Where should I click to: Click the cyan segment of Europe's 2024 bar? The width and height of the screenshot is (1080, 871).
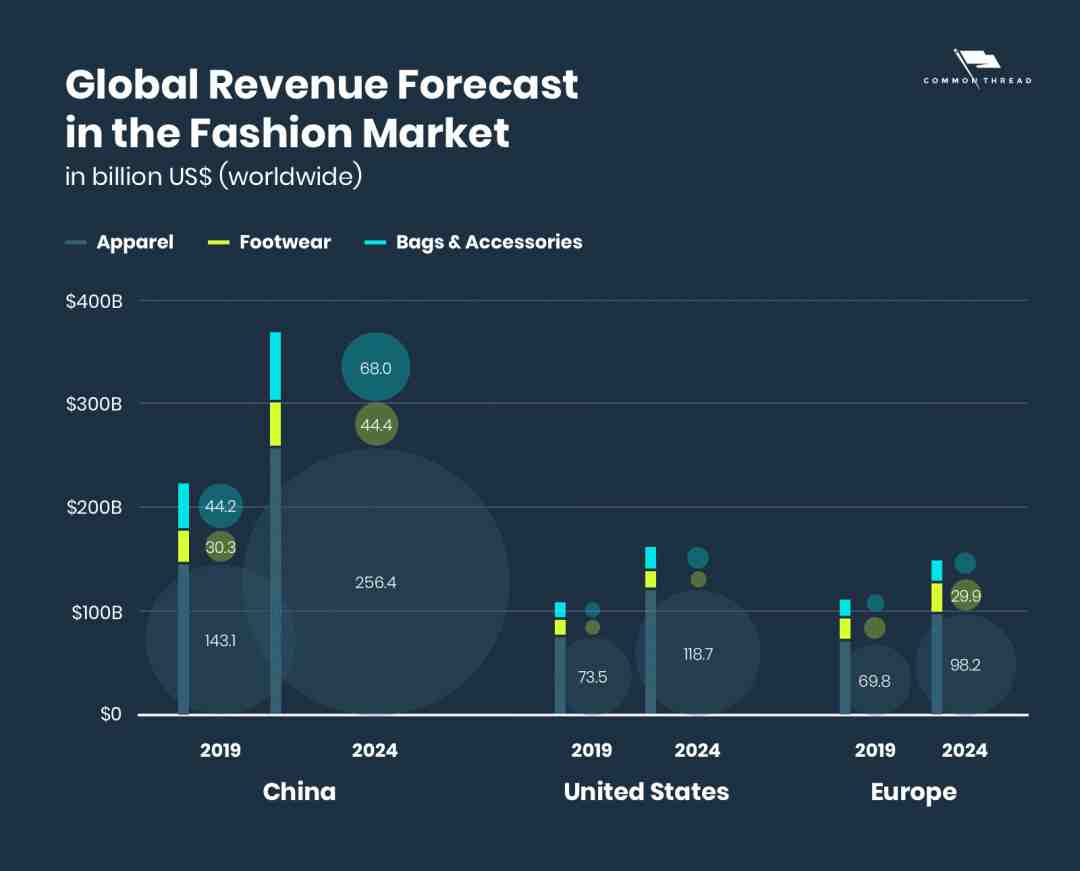(x=937, y=571)
